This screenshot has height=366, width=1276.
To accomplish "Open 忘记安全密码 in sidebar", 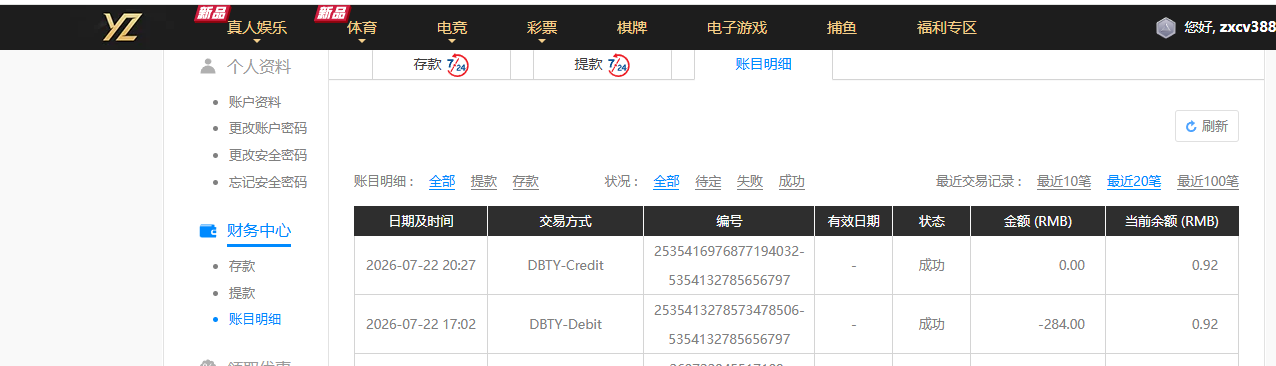I will (268, 182).
